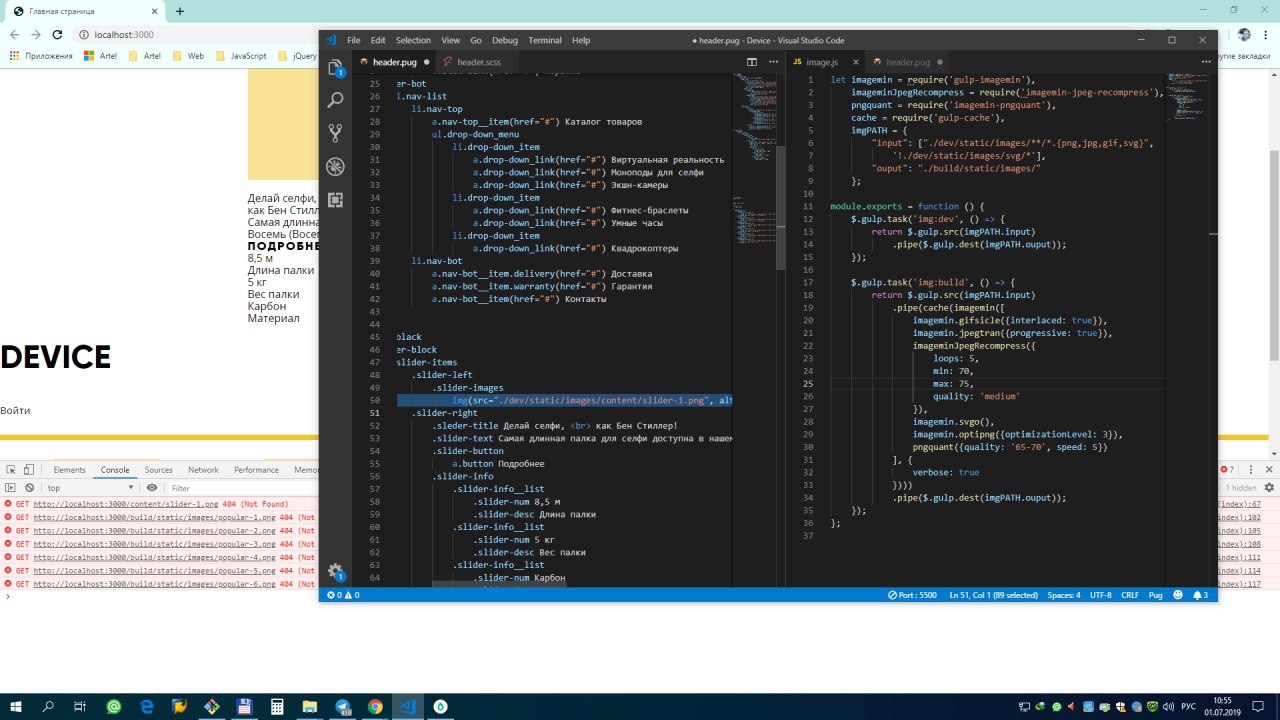Switch to DevTools Performance tab
This screenshot has width=1280, height=720.
point(256,469)
